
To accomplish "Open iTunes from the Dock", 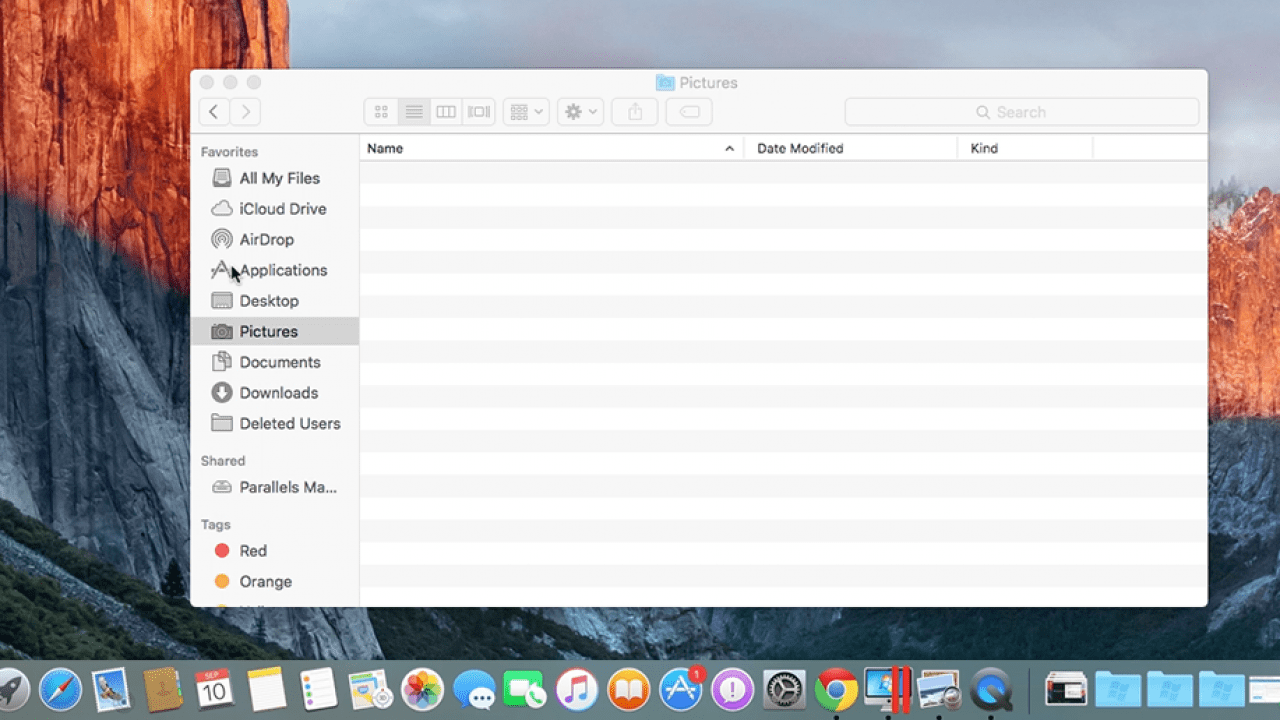I will (x=577, y=689).
